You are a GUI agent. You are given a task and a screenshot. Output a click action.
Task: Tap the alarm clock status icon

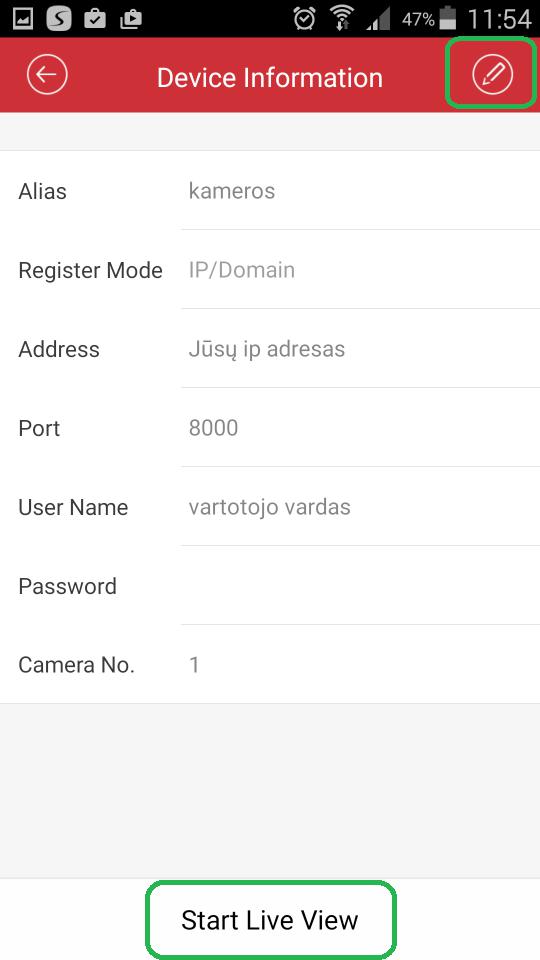pos(304,19)
